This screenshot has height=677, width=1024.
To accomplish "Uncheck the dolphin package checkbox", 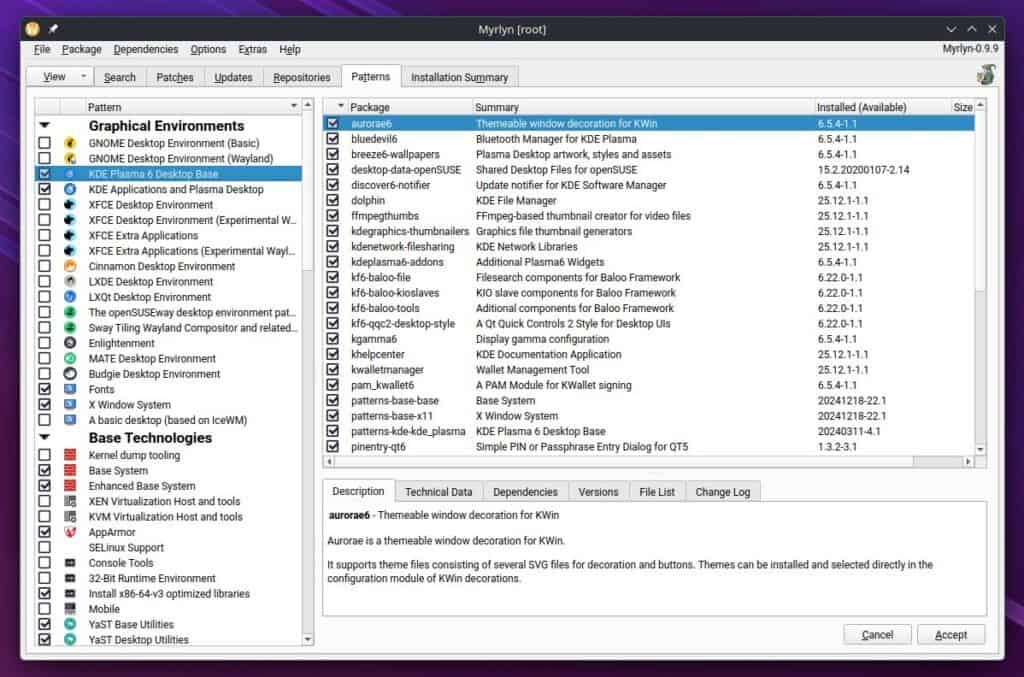I will pos(333,200).
